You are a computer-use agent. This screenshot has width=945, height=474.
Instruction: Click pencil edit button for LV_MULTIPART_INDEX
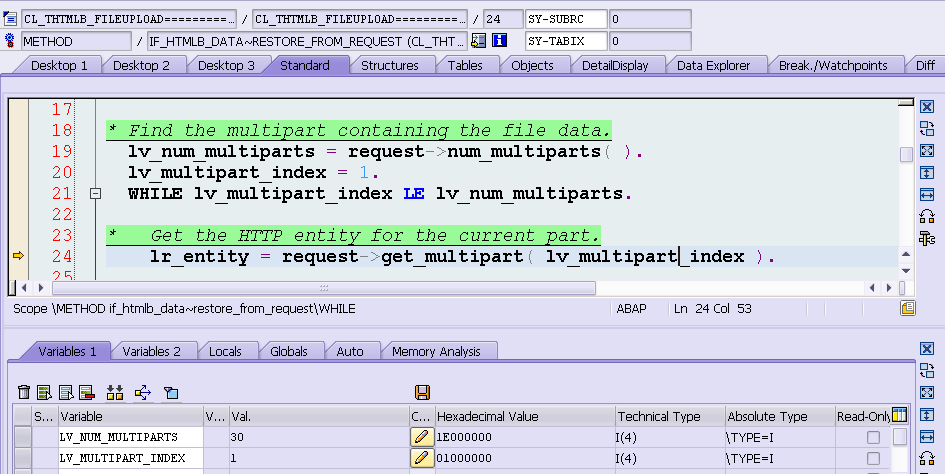coord(422,458)
